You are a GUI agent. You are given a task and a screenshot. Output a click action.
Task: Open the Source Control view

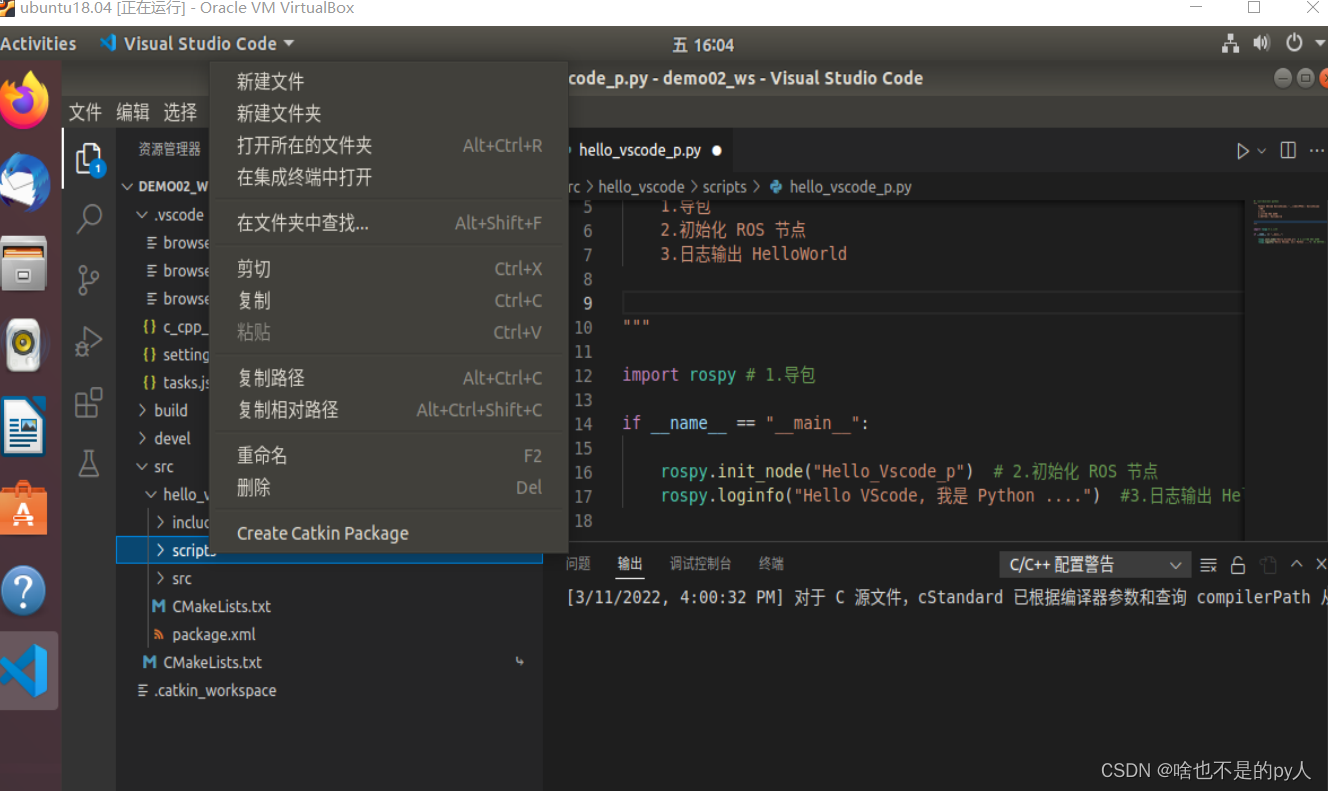[92, 280]
